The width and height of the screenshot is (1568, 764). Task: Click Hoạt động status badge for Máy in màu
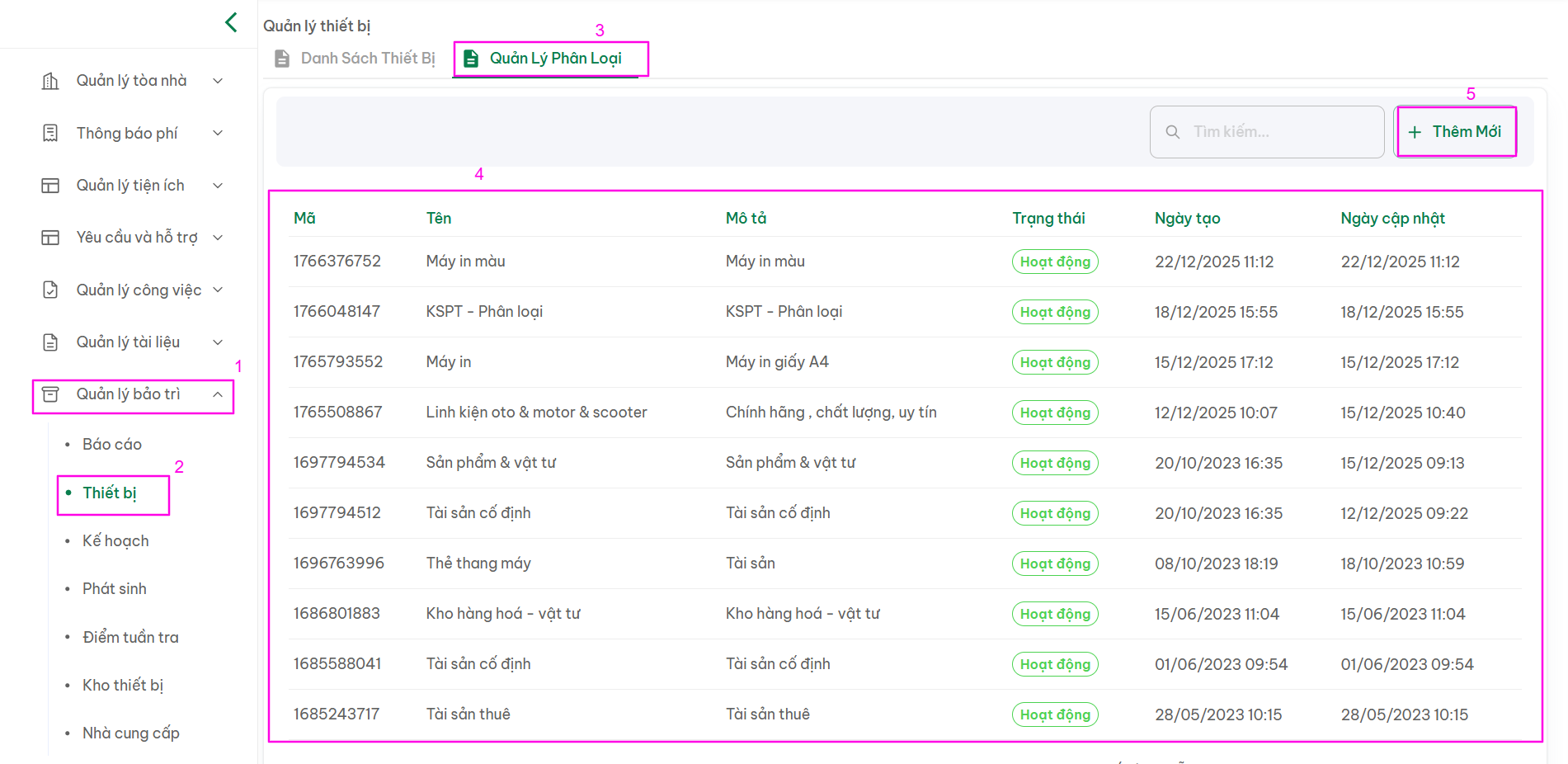tap(1055, 262)
